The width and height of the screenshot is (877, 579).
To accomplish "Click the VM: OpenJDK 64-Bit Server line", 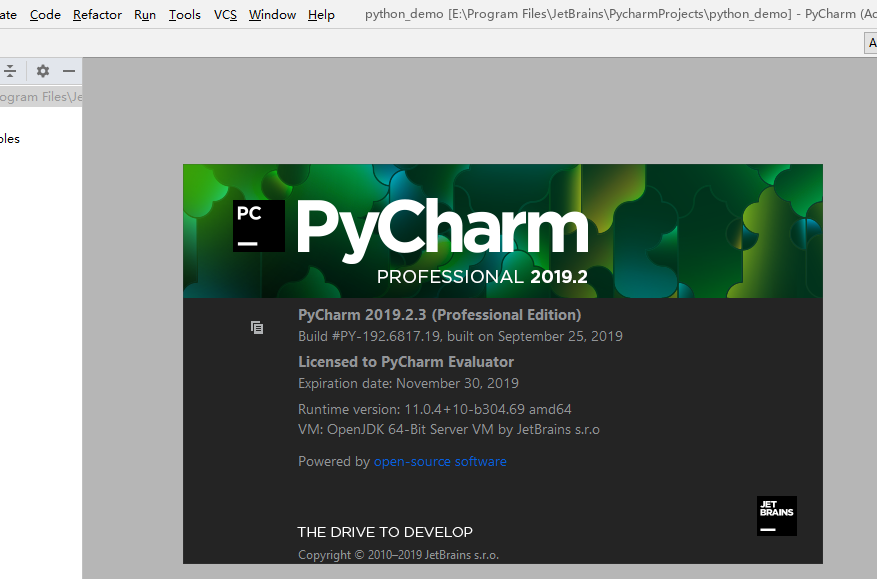I will tap(449, 430).
